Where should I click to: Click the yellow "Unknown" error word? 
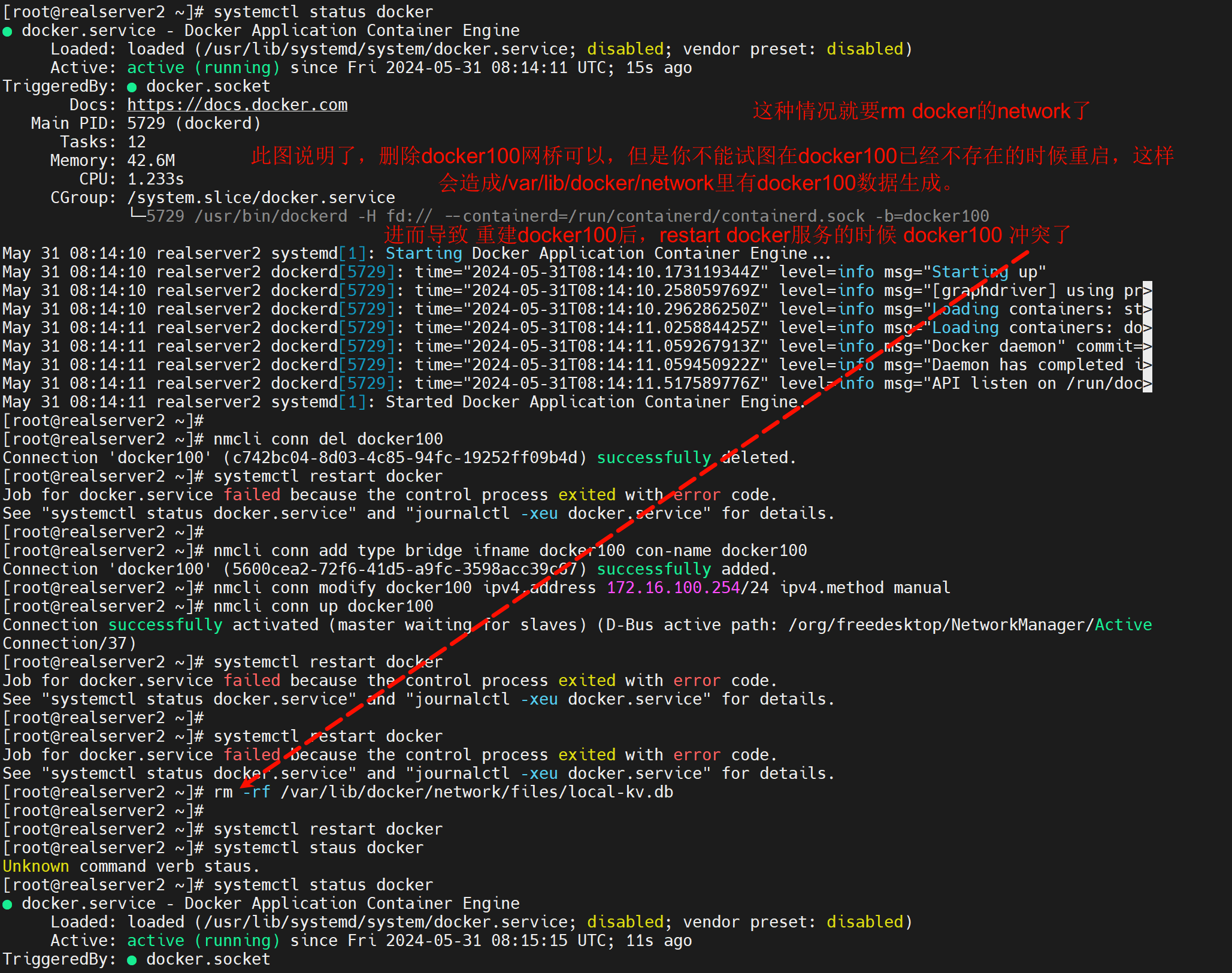(x=36, y=866)
